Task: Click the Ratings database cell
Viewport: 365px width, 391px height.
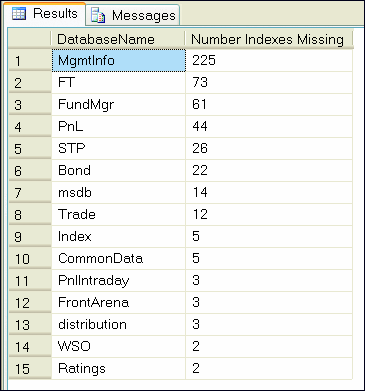Action: click(x=118, y=368)
